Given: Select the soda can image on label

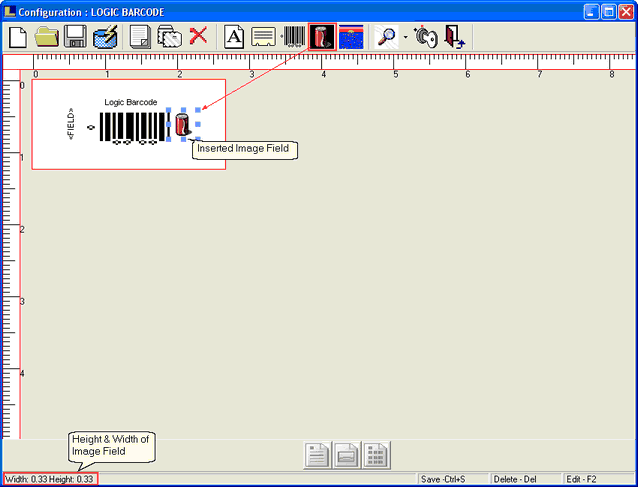Looking at the screenshot, I should (183, 124).
